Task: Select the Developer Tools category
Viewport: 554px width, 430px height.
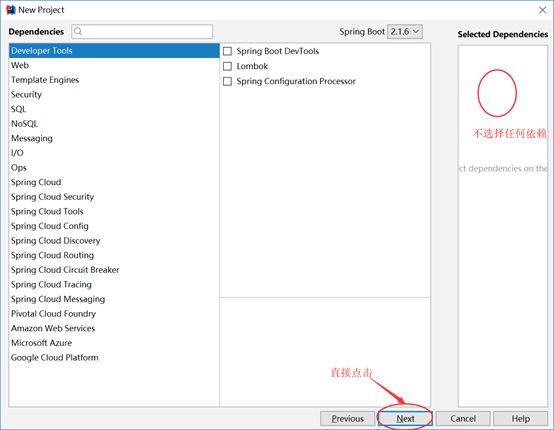Action: [114, 51]
